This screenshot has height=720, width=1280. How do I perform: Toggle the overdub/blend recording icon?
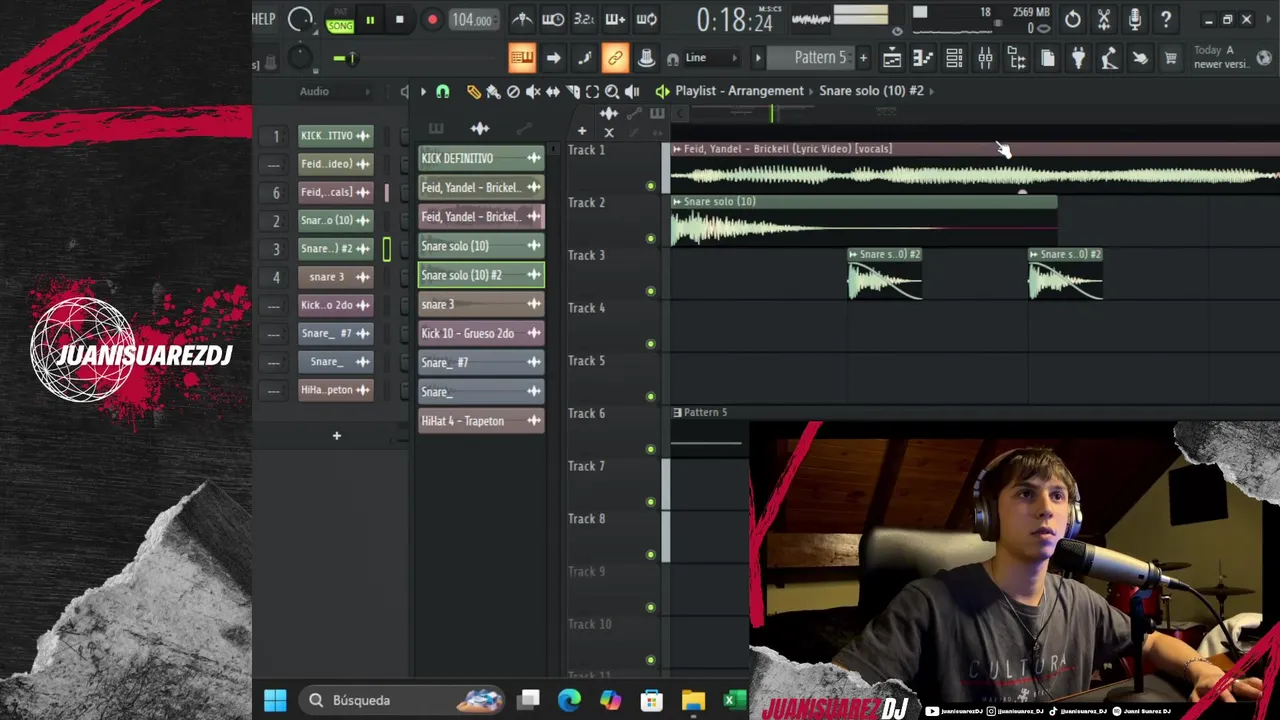point(616,19)
